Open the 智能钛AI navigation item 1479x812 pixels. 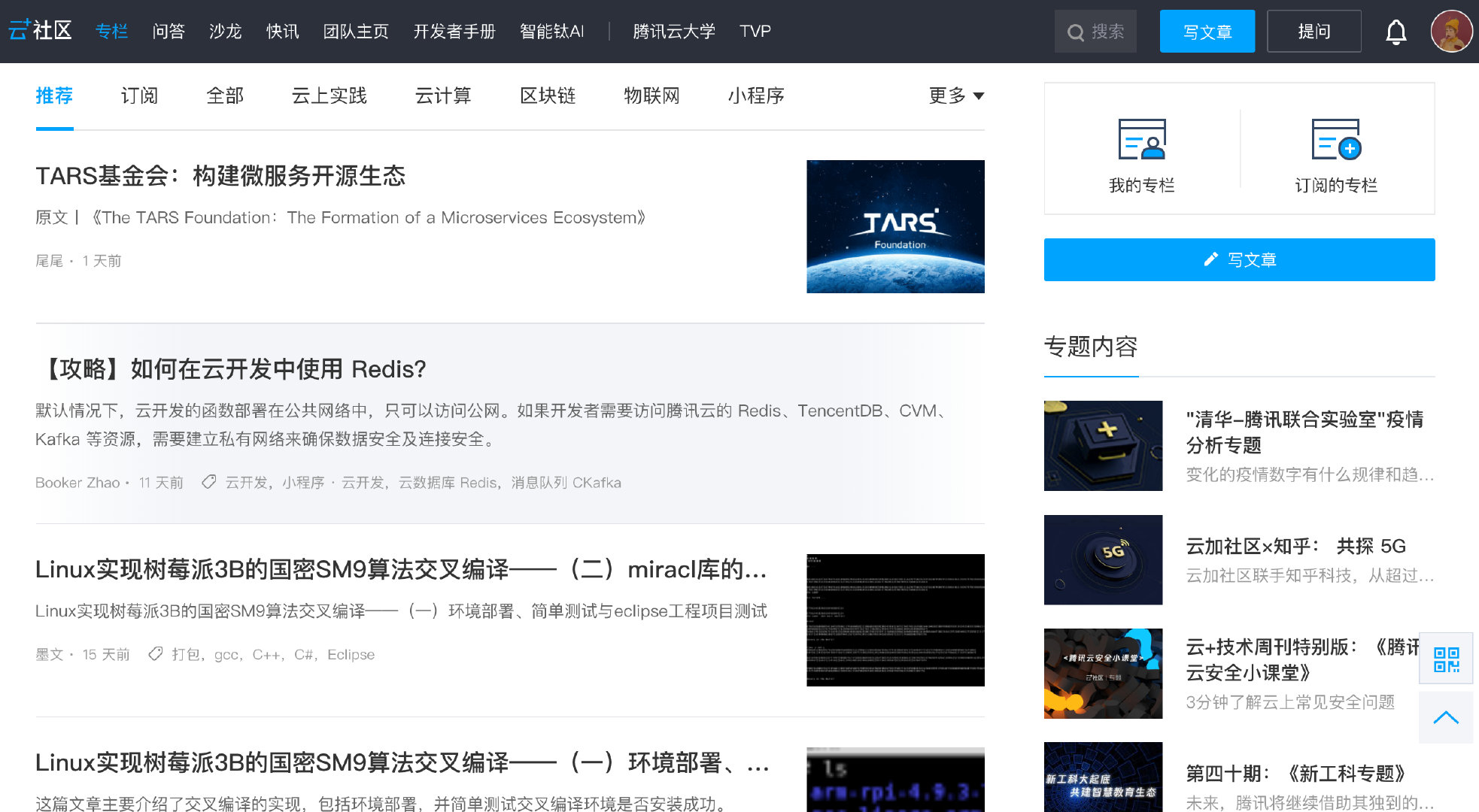pyautogui.click(x=552, y=31)
